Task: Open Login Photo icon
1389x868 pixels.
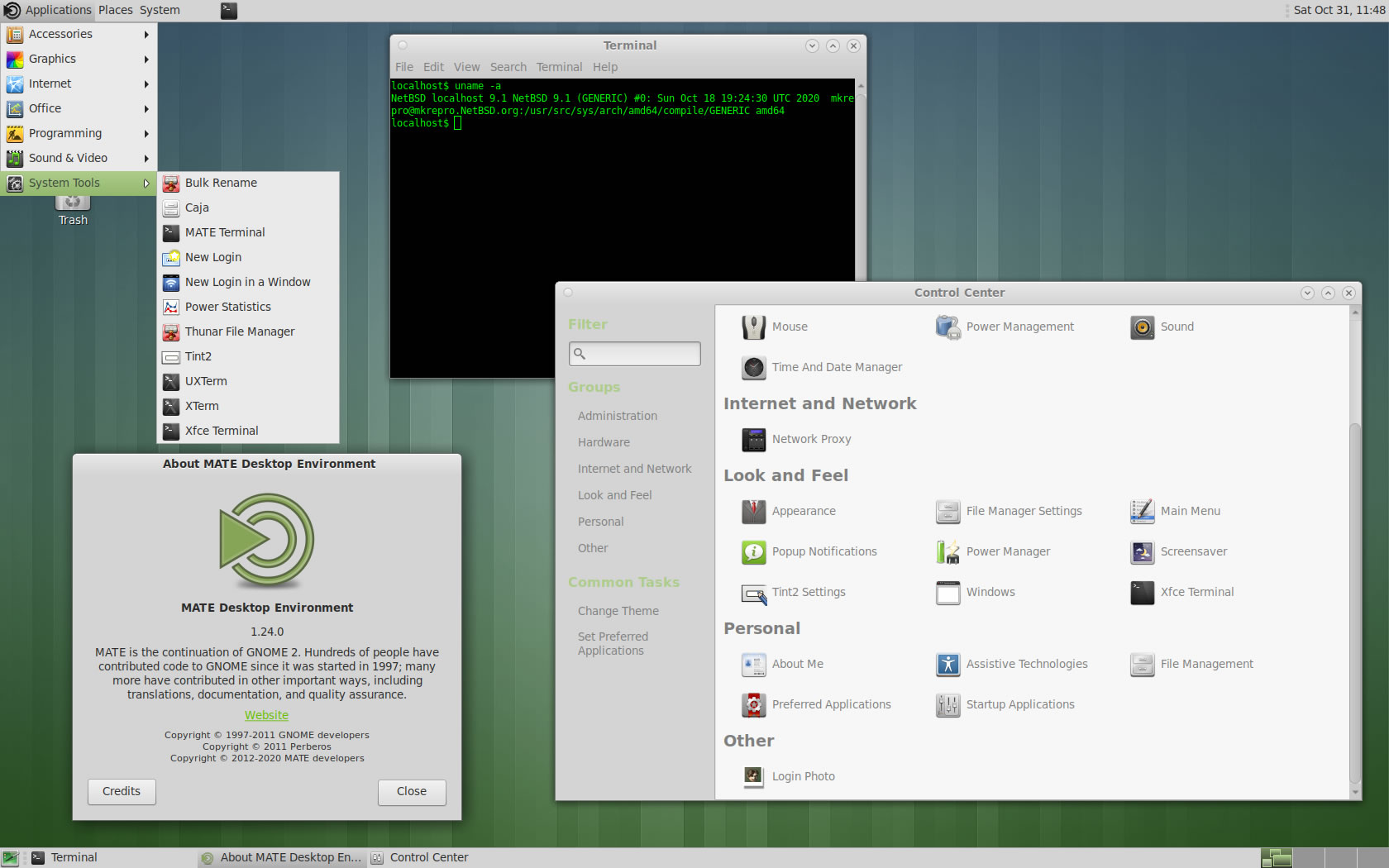Action: 753,776
